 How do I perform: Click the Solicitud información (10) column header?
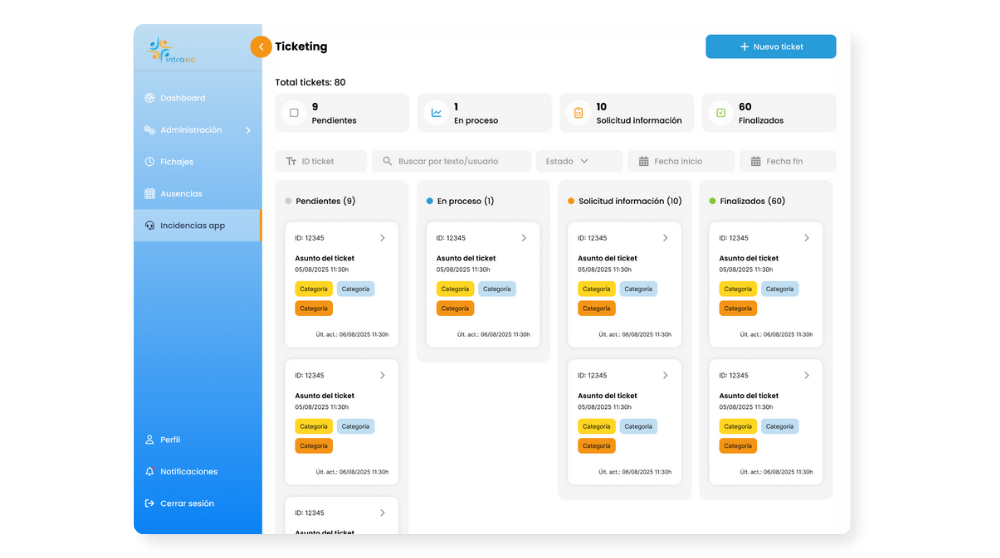630,201
